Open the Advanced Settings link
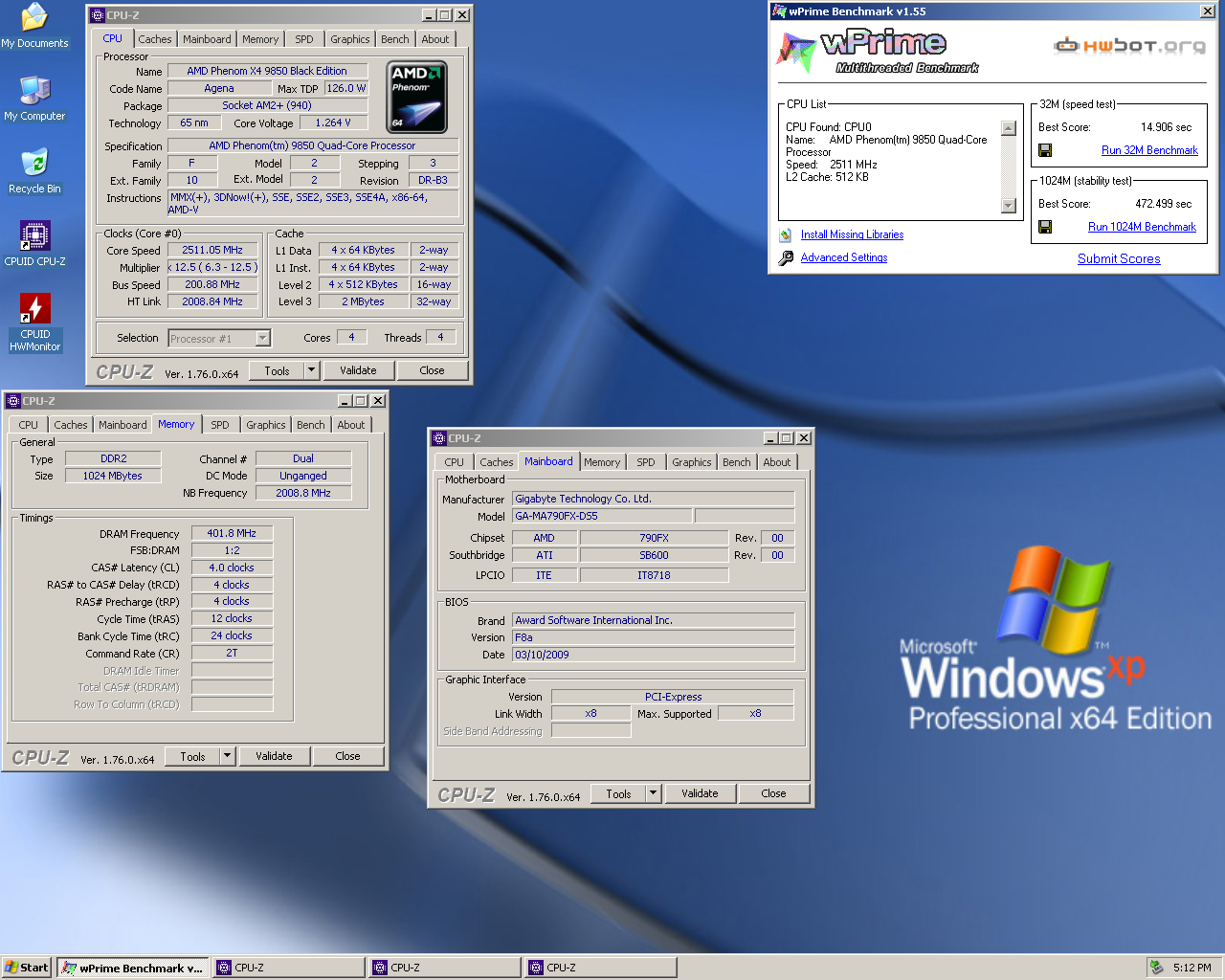Viewport: 1225px width, 980px height. [x=844, y=257]
